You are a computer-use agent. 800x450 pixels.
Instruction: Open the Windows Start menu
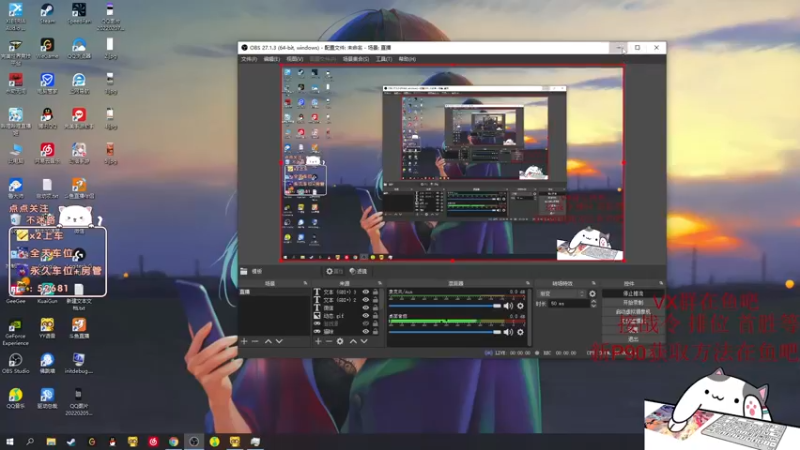click(x=10, y=442)
